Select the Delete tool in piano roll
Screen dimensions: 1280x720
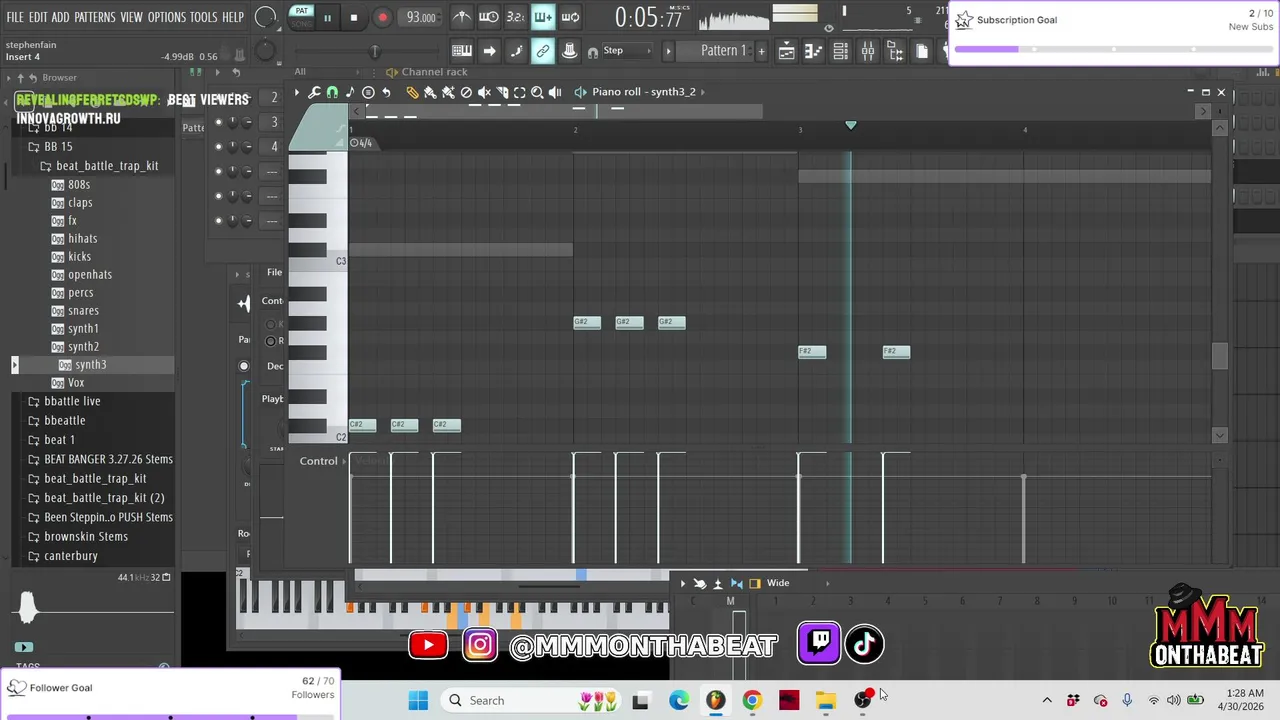(466, 92)
